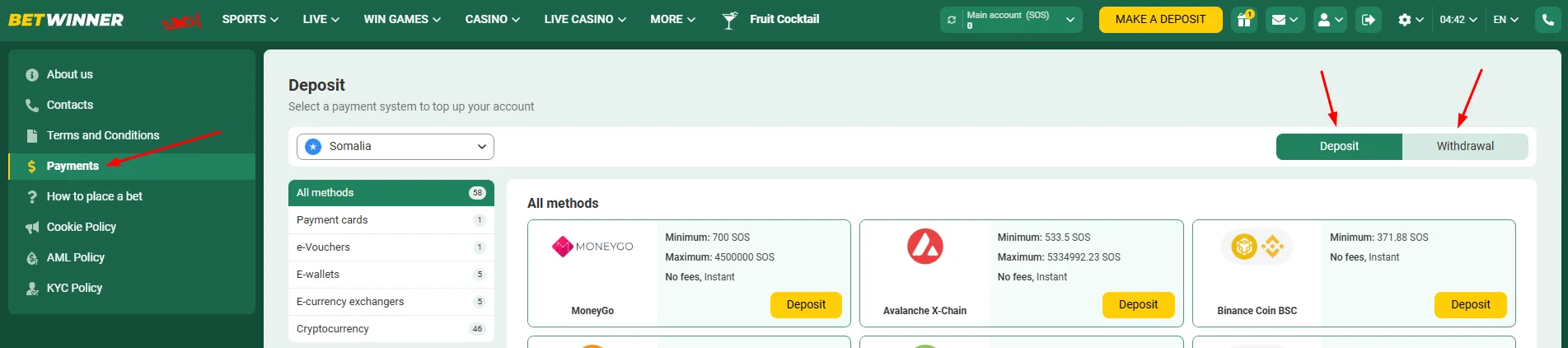1568x348 pixels.
Task: Expand the MORE menu
Action: tap(672, 19)
